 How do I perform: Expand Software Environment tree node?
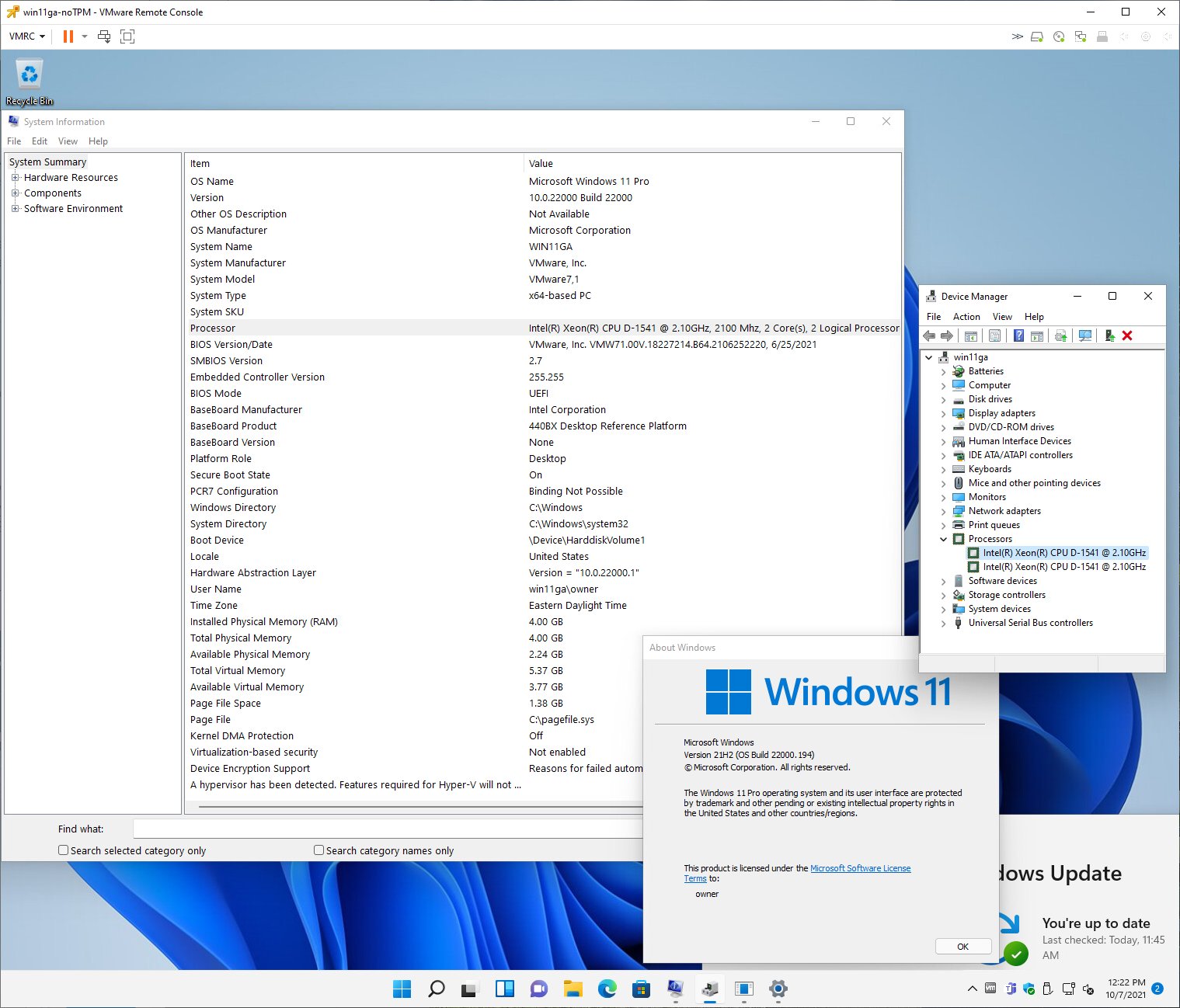[x=15, y=209]
